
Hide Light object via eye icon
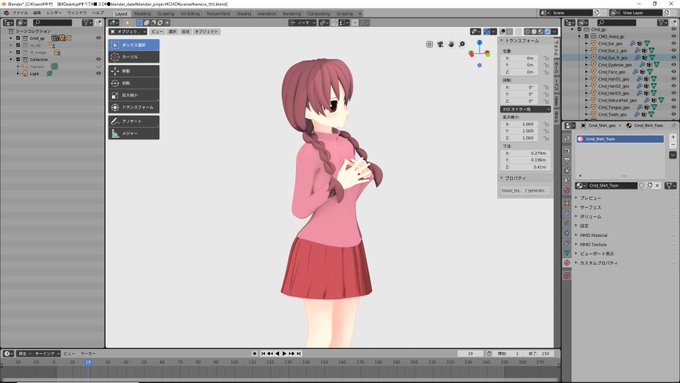pos(98,74)
